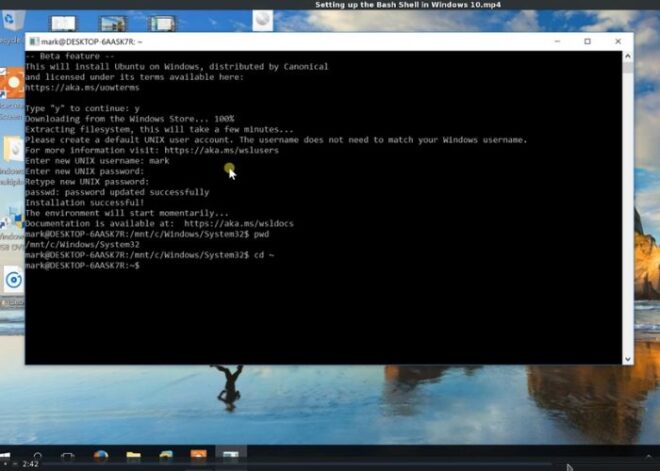Click the 'Extracting filesystem' line
Image resolution: width=660 pixels, height=471 pixels.
pyautogui.click(x=160, y=129)
